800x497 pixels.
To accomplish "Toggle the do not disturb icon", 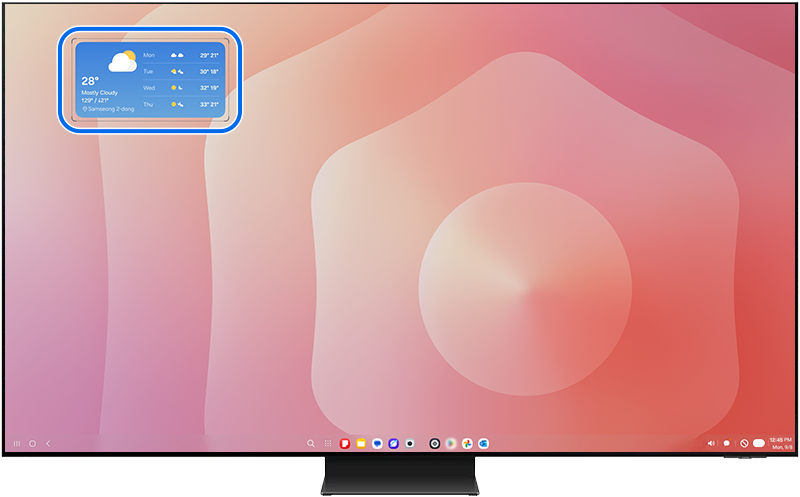I will click(x=744, y=443).
